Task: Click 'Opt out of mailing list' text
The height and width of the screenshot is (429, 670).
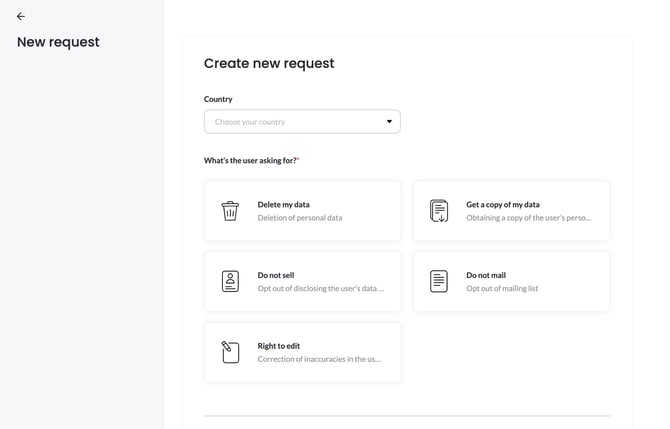Action: pyautogui.click(x=502, y=288)
